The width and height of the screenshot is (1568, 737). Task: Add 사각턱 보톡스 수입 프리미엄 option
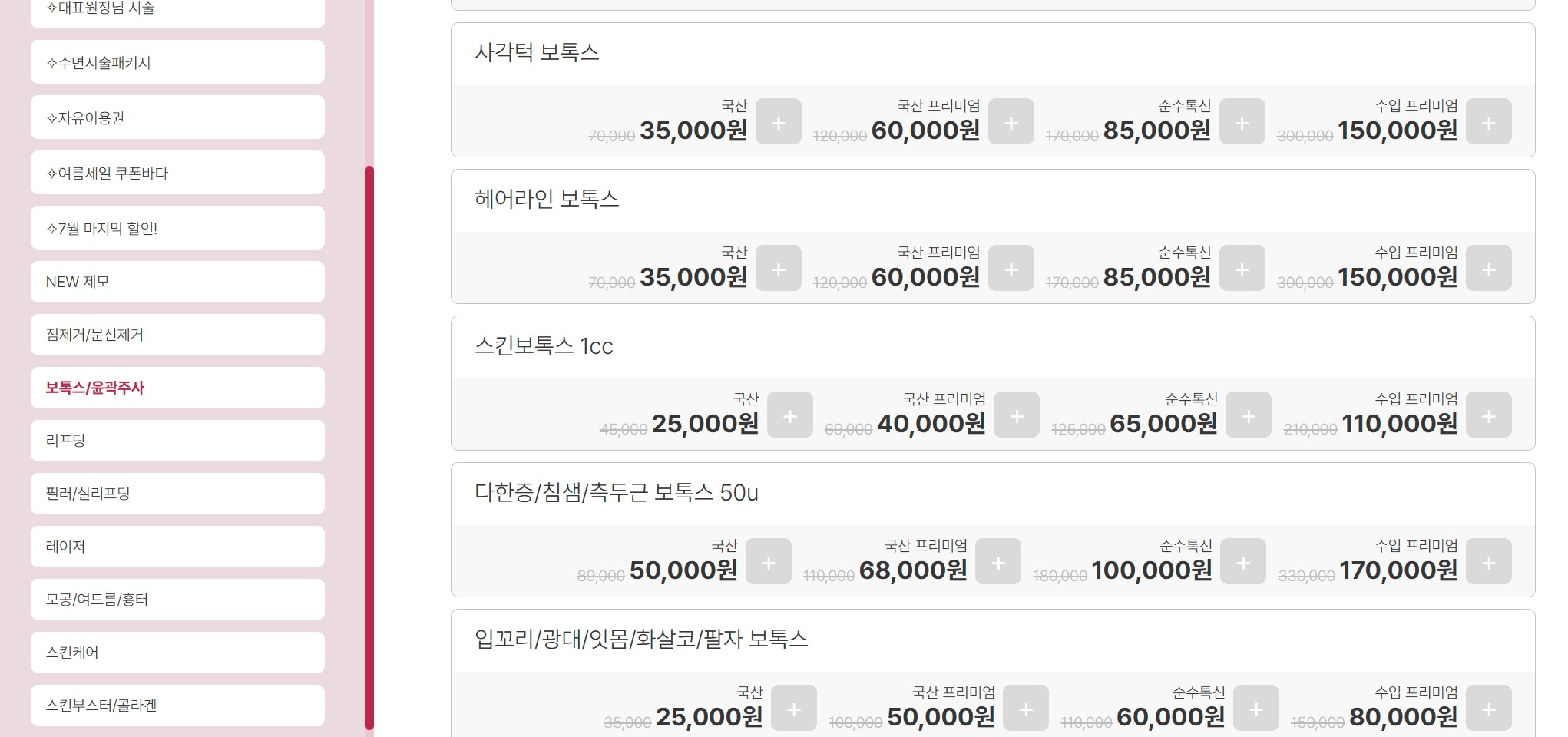click(1488, 122)
